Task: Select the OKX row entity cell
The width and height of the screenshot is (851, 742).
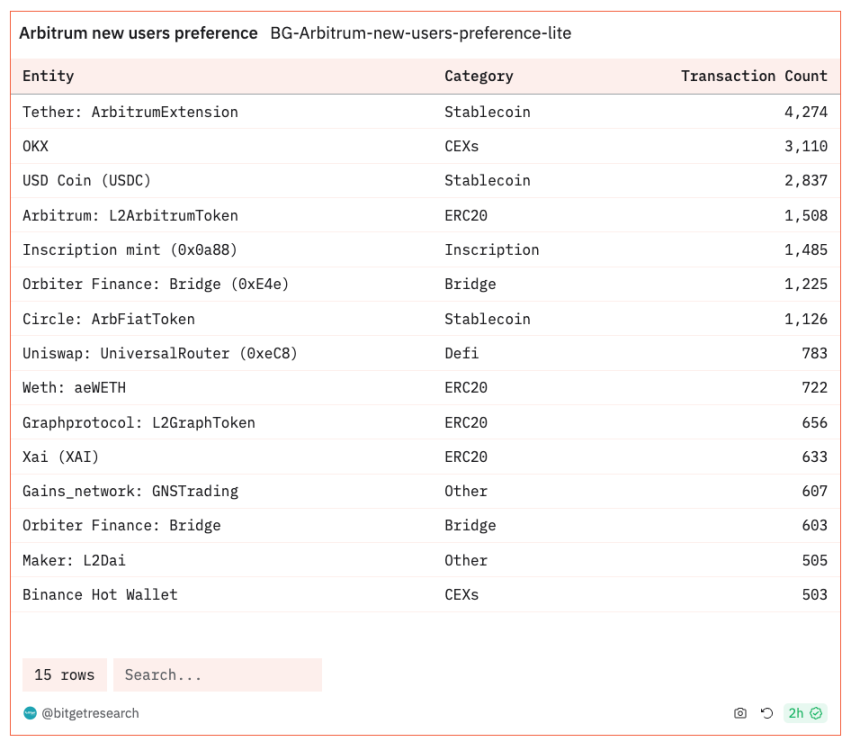Action: [35, 146]
